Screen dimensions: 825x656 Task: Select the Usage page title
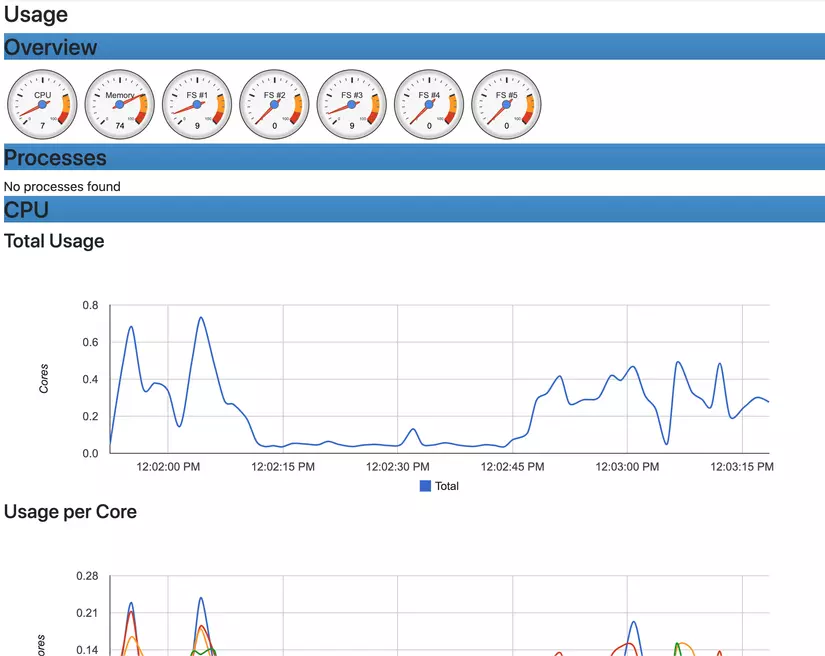(x=34, y=14)
